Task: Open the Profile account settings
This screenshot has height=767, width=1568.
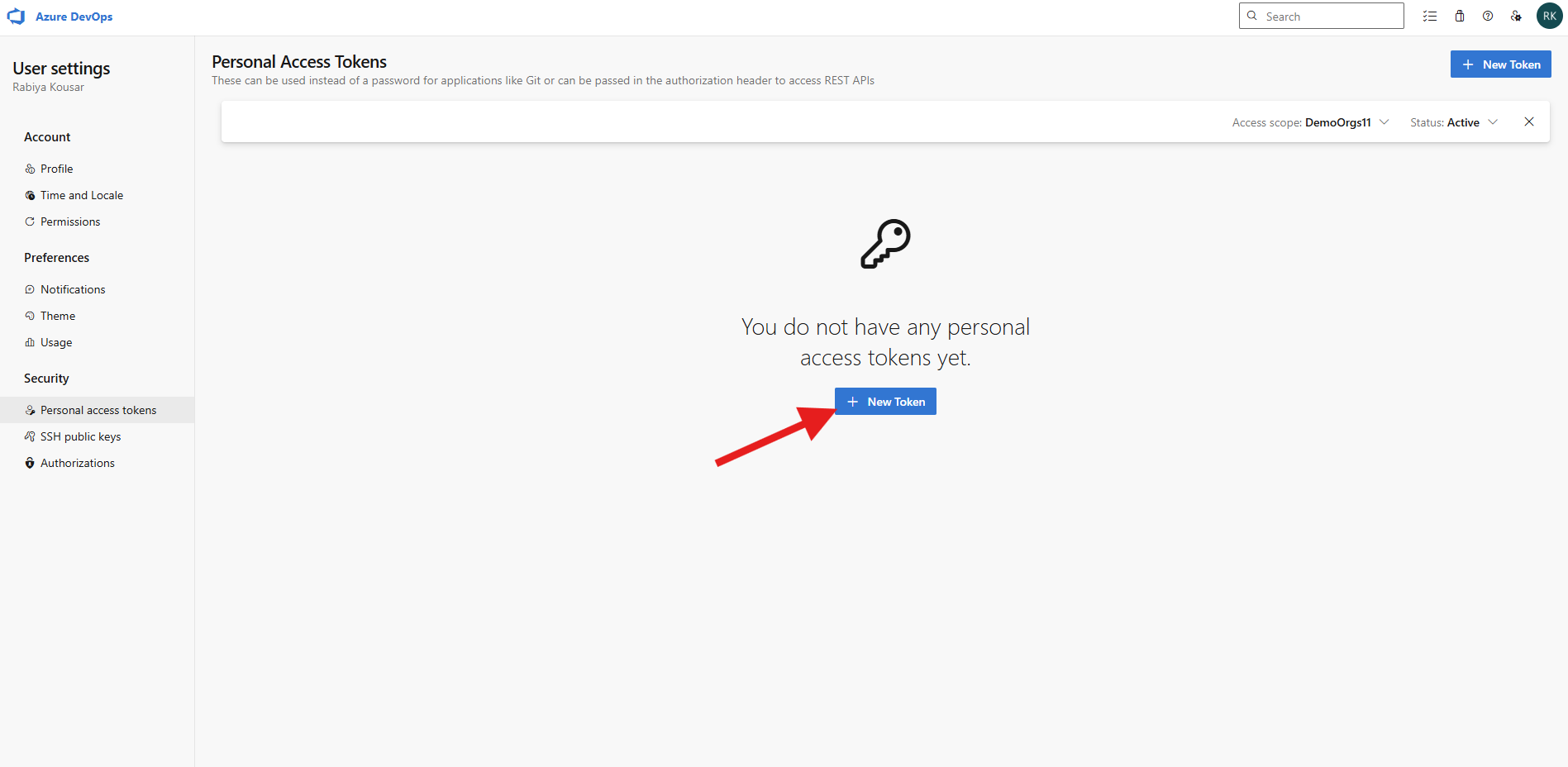Action: click(56, 169)
